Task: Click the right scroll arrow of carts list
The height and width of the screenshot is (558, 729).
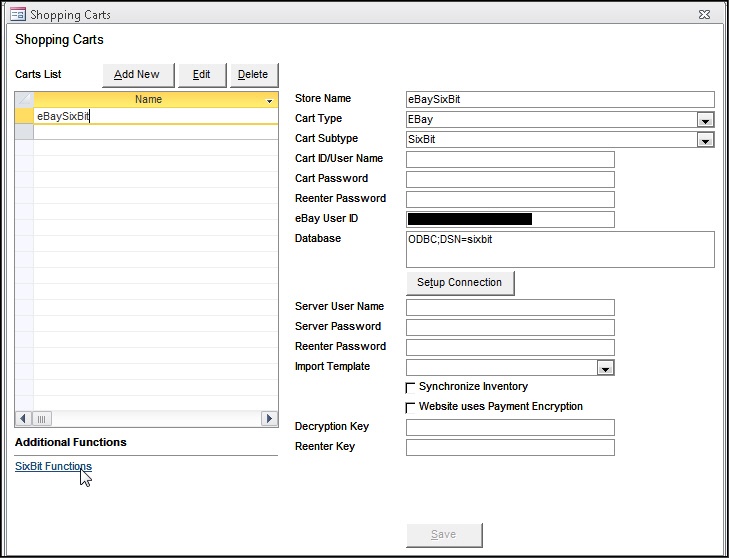Action: tap(269, 418)
